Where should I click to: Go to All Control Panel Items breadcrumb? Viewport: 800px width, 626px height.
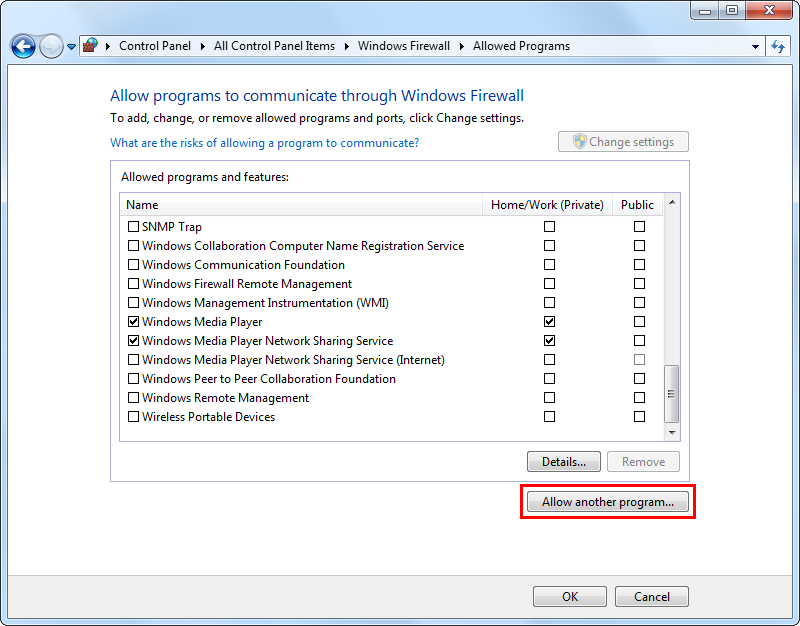coord(274,46)
